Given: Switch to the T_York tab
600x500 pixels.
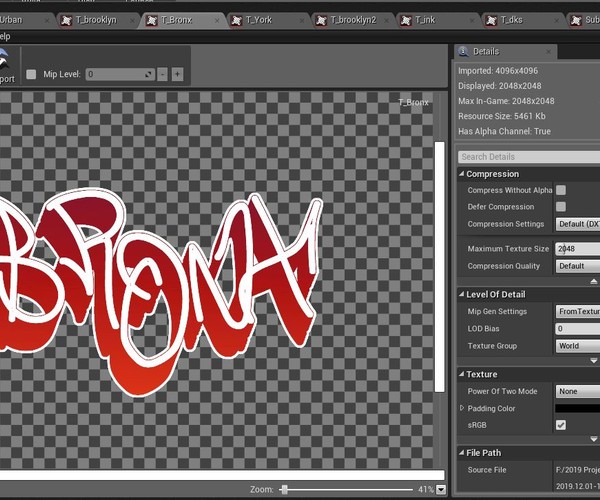Looking at the screenshot, I should pos(259,20).
